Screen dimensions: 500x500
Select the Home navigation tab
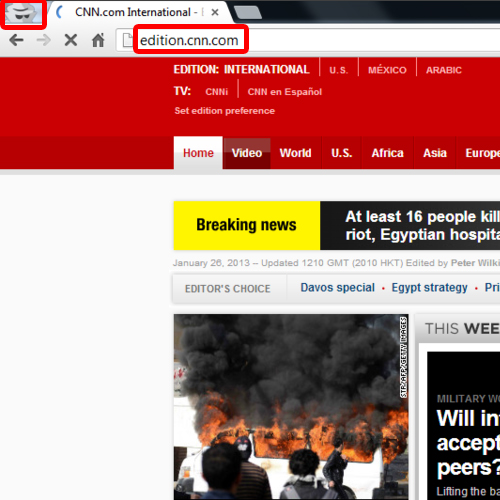click(x=198, y=153)
